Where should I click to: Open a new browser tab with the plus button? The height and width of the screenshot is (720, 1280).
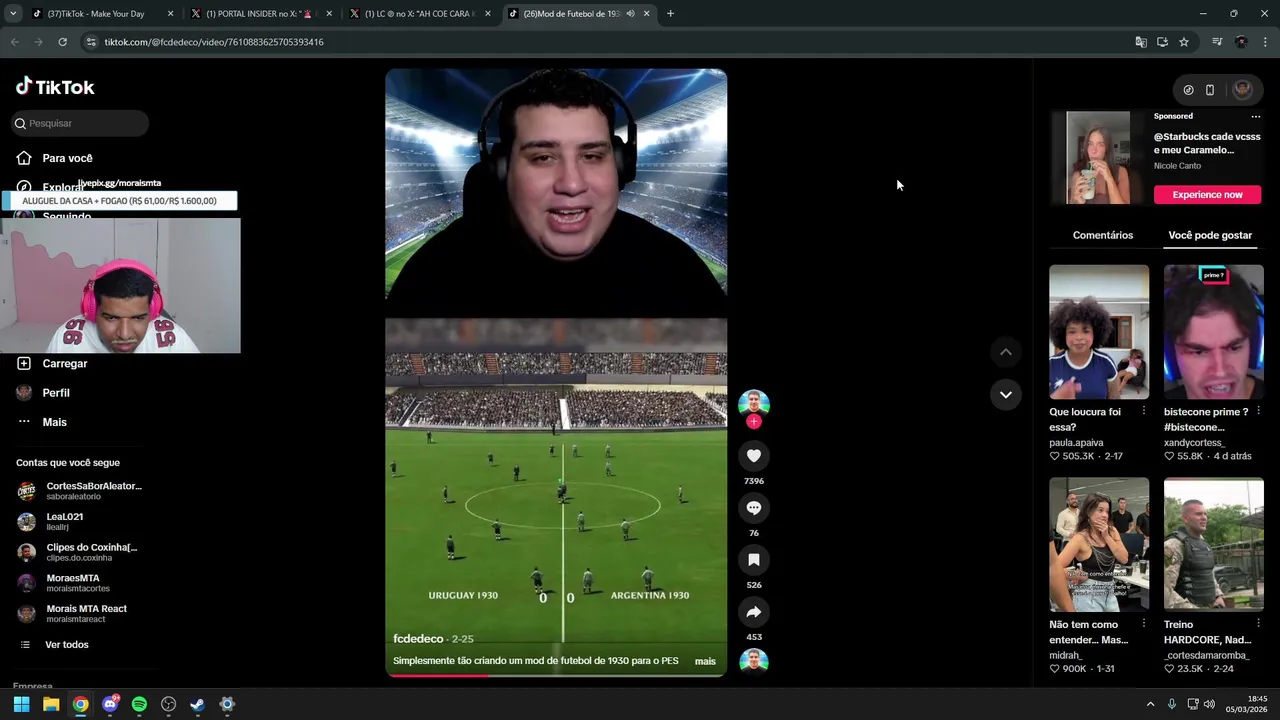pos(670,14)
